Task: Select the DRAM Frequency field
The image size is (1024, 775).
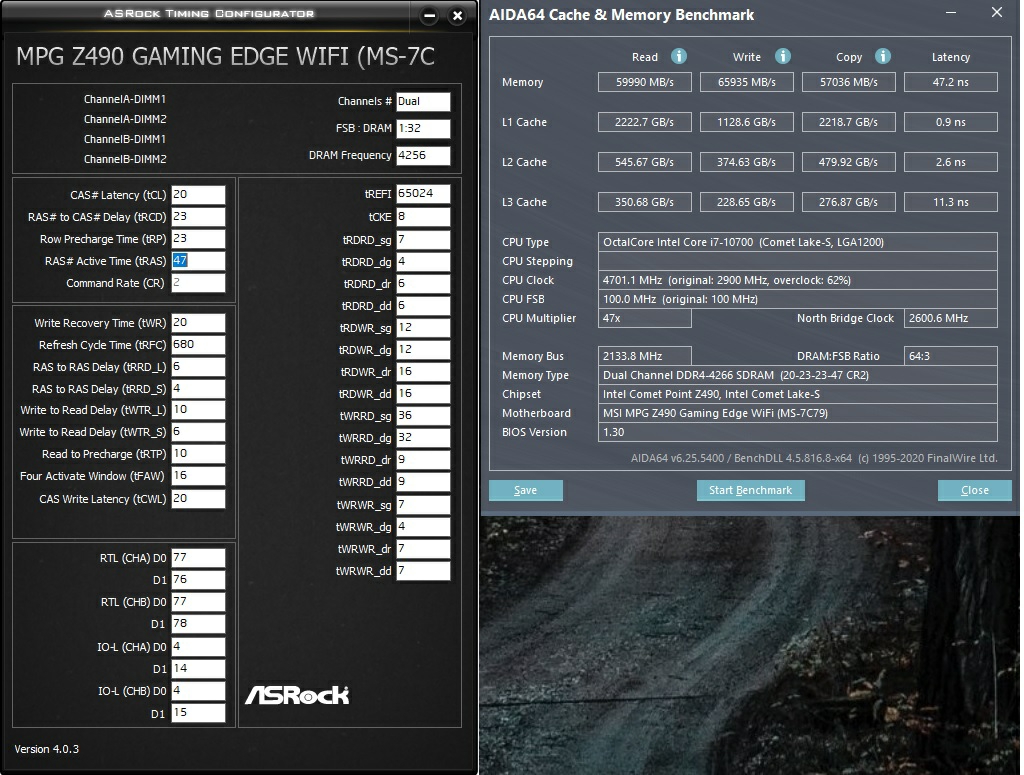Action: 423,155
